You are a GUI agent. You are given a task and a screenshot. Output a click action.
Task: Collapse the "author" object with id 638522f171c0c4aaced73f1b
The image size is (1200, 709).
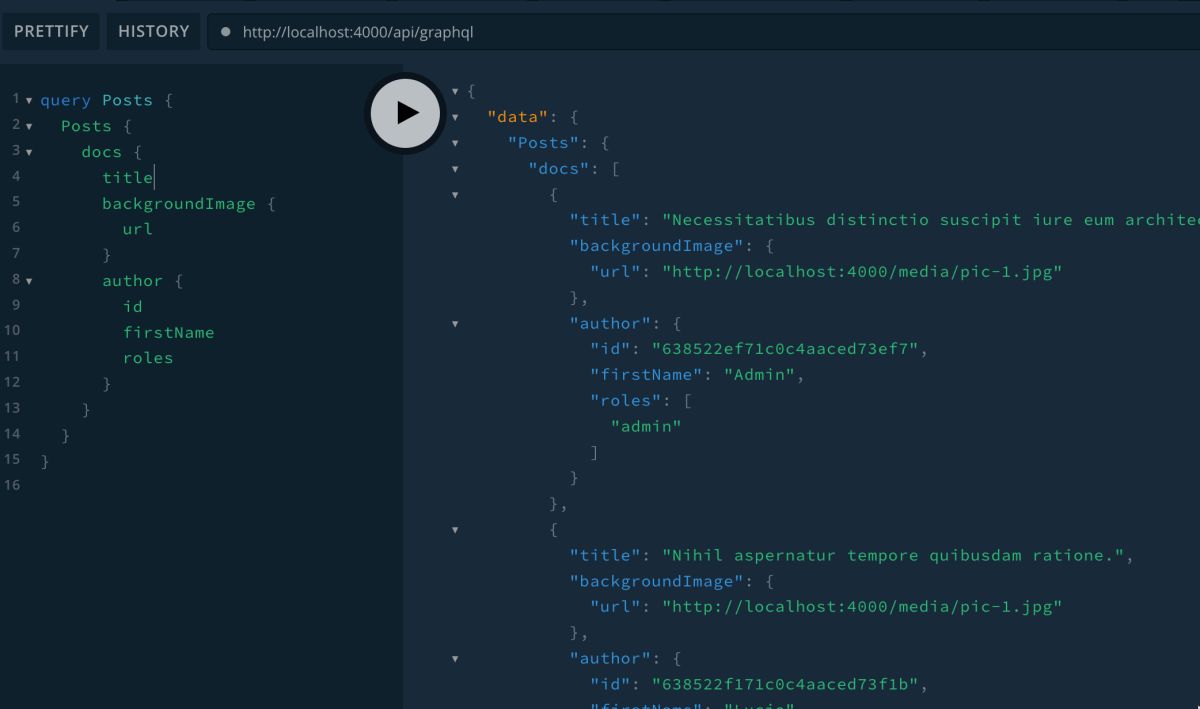click(x=456, y=659)
